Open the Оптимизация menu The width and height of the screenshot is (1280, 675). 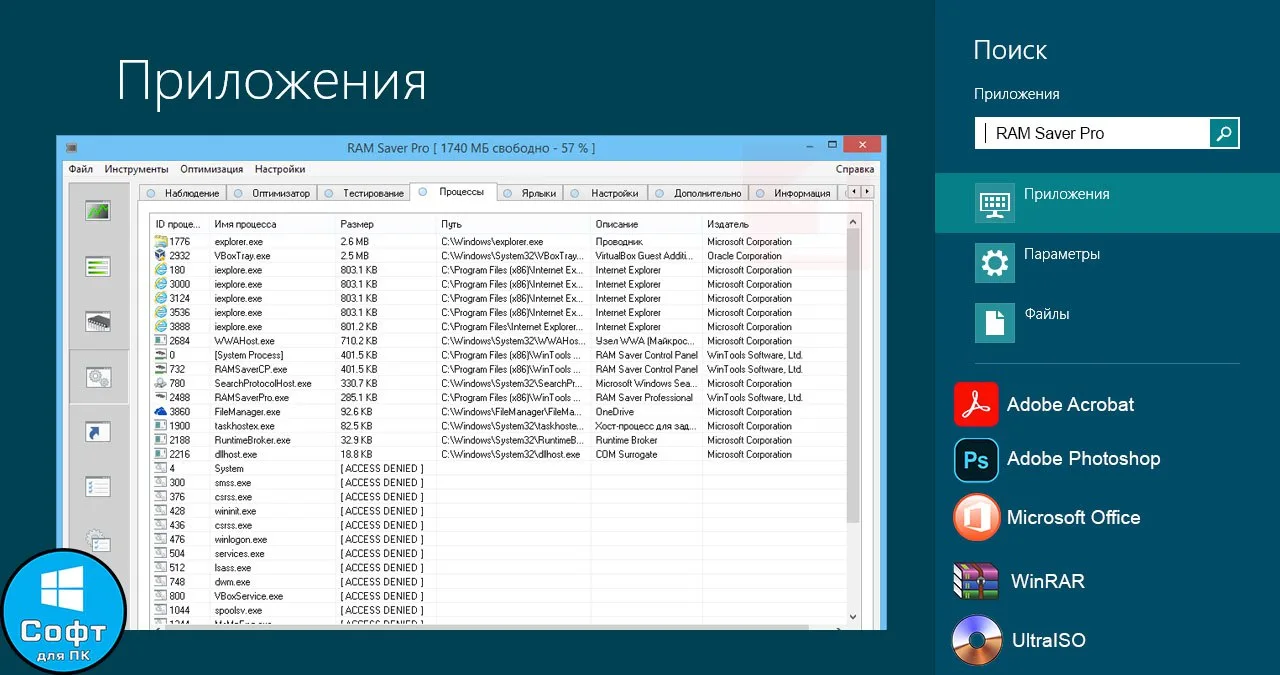(x=212, y=169)
